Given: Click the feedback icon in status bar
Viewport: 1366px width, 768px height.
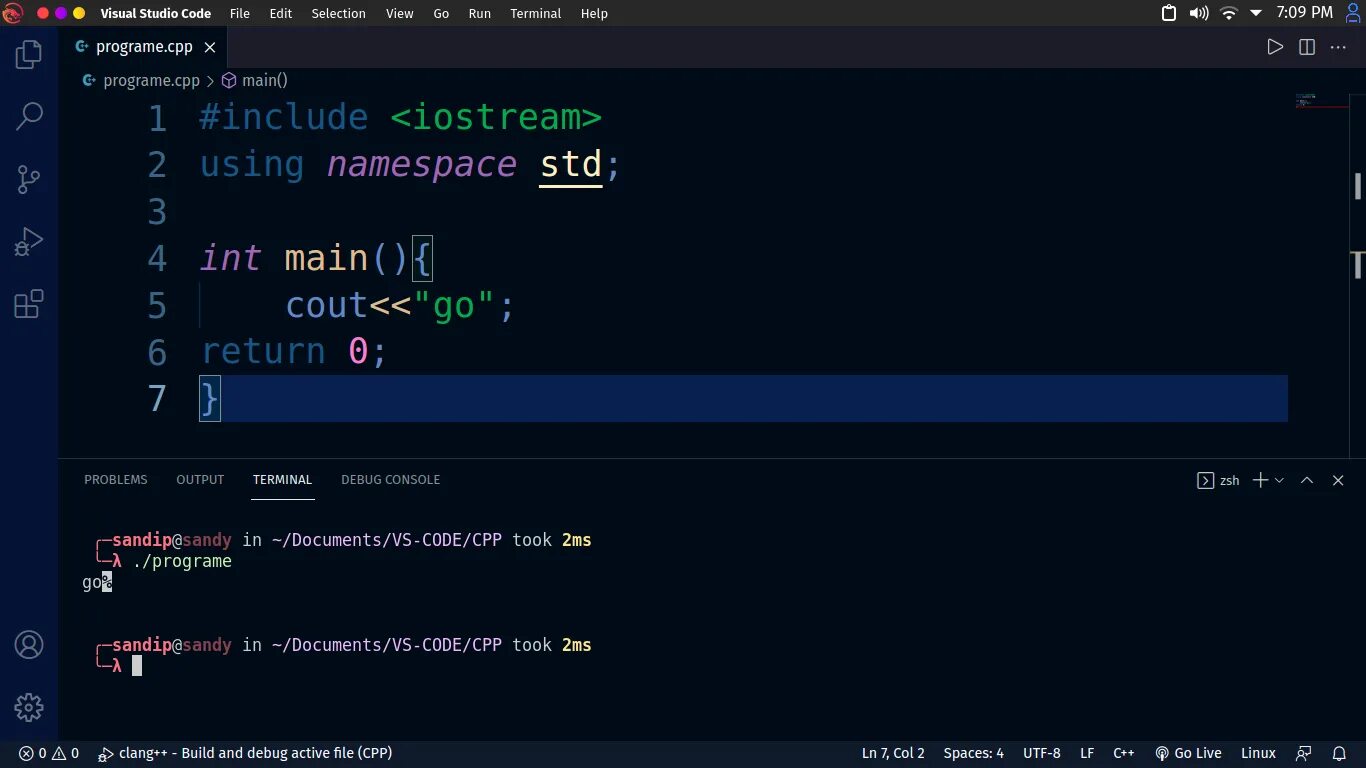Looking at the screenshot, I should [1304, 753].
